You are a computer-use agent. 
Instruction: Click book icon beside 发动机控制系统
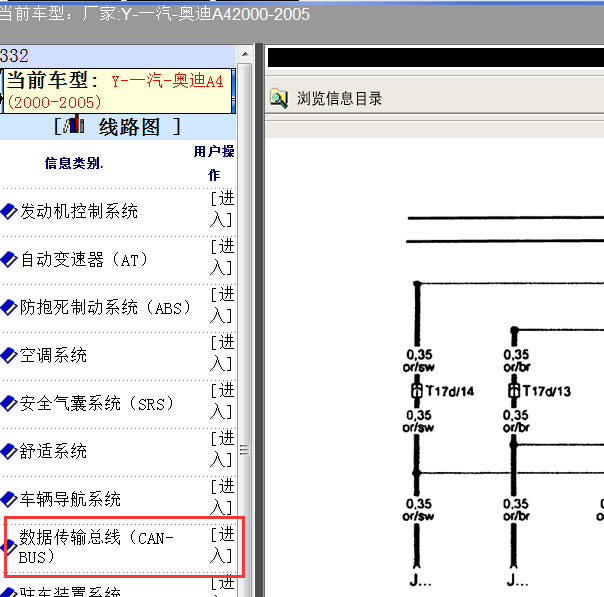[x=8, y=211]
